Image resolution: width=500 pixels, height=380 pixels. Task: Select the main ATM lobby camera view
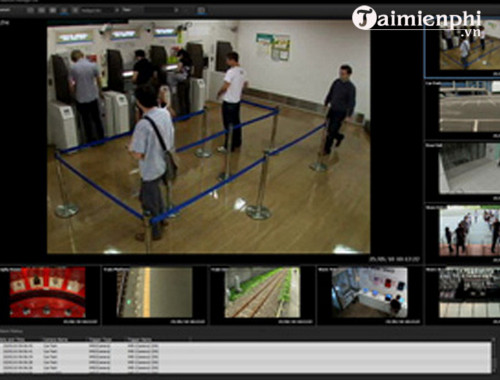point(209,137)
